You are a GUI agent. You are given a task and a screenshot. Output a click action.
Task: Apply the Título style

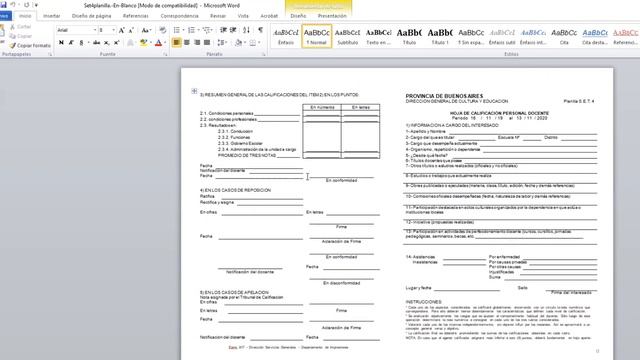pyautogui.click(x=409, y=36)
